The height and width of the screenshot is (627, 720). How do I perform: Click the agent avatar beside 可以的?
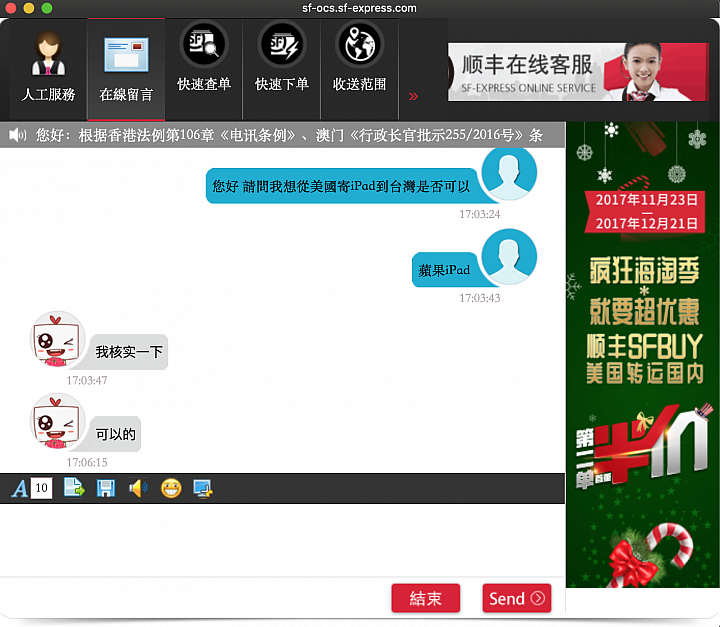click(57, 421)
